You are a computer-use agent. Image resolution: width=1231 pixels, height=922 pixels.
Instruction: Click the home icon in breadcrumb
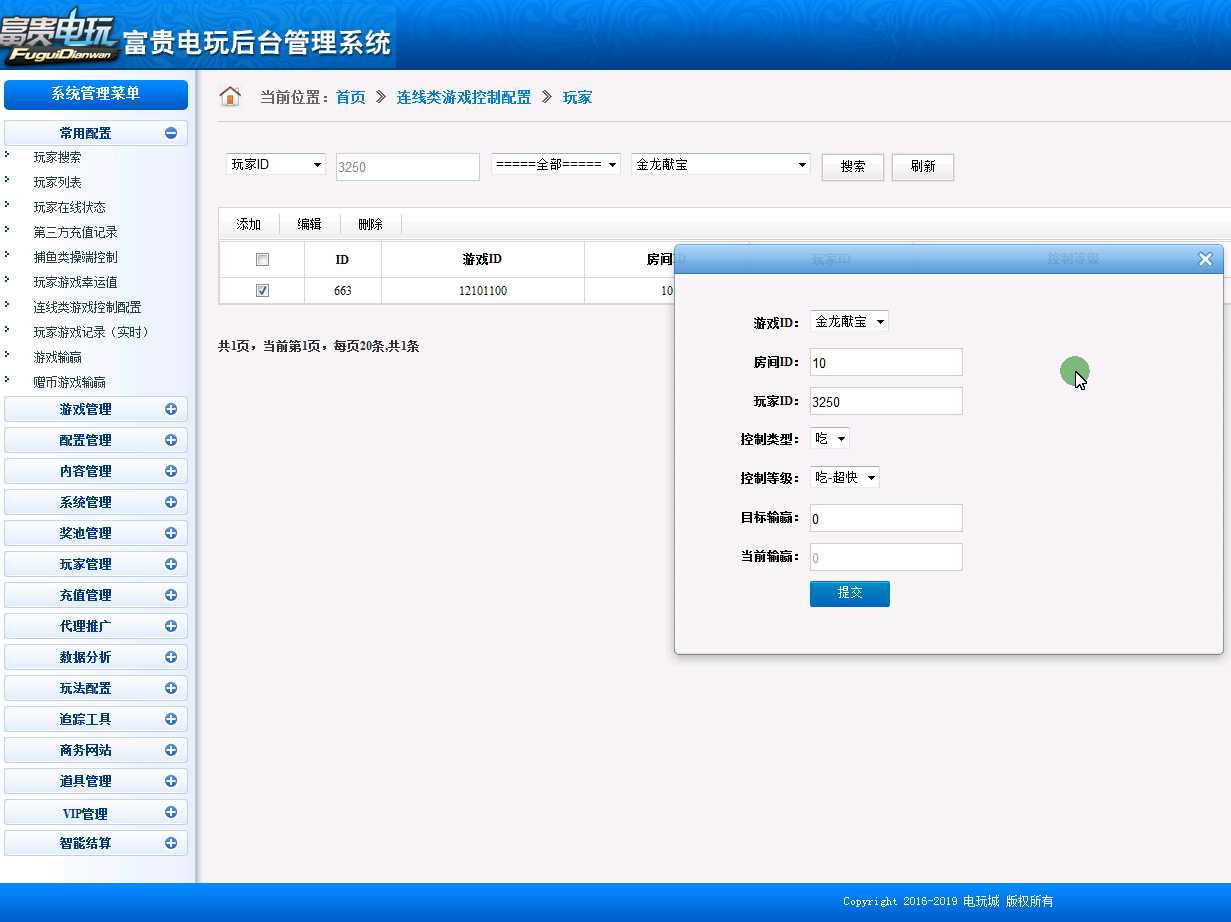[x=230, y=97]
